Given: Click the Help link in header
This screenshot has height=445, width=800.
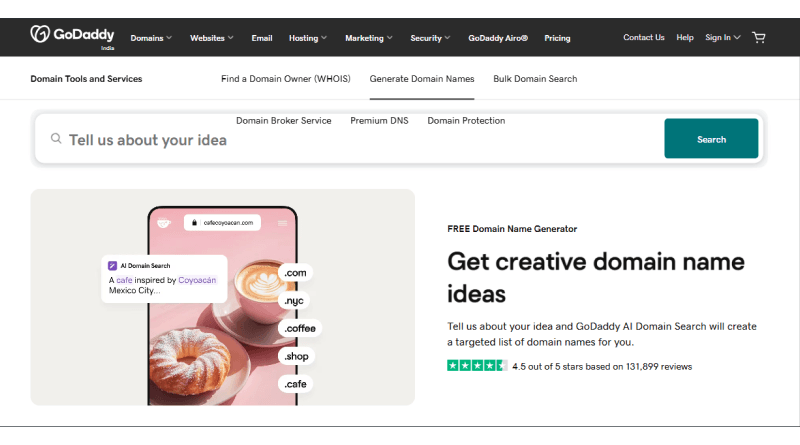Looking at the screenshot, I should click(685, 38).
